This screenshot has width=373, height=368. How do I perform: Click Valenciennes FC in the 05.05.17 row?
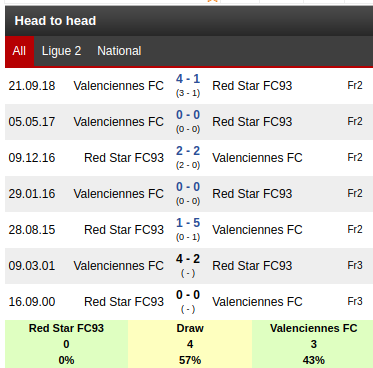click(x=119, y=122)
